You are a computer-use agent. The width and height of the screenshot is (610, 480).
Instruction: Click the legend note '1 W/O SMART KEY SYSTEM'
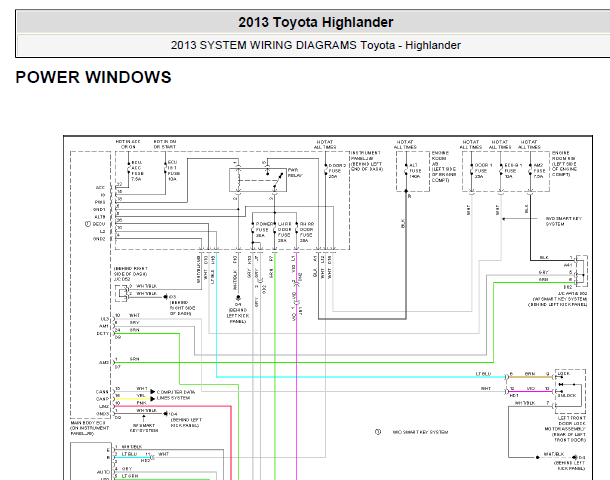pyautogui.click(x=412, y=432)
